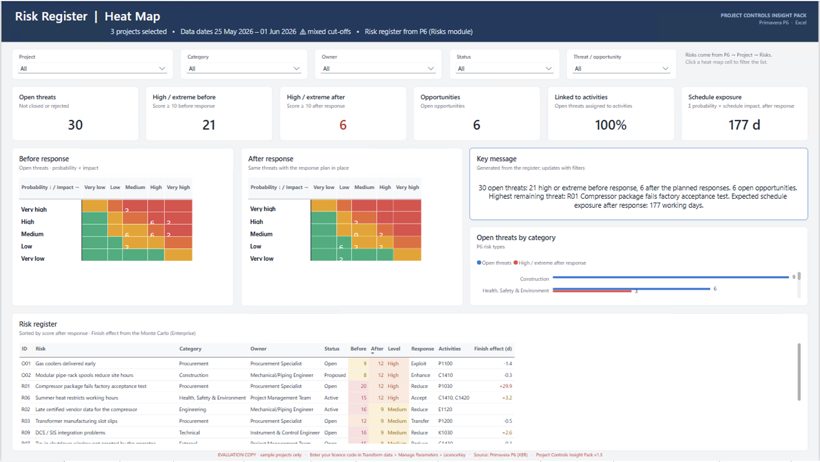Select risk row O02 Modular pipe-rack spools

pyautogui.click(x=267, y=375)
